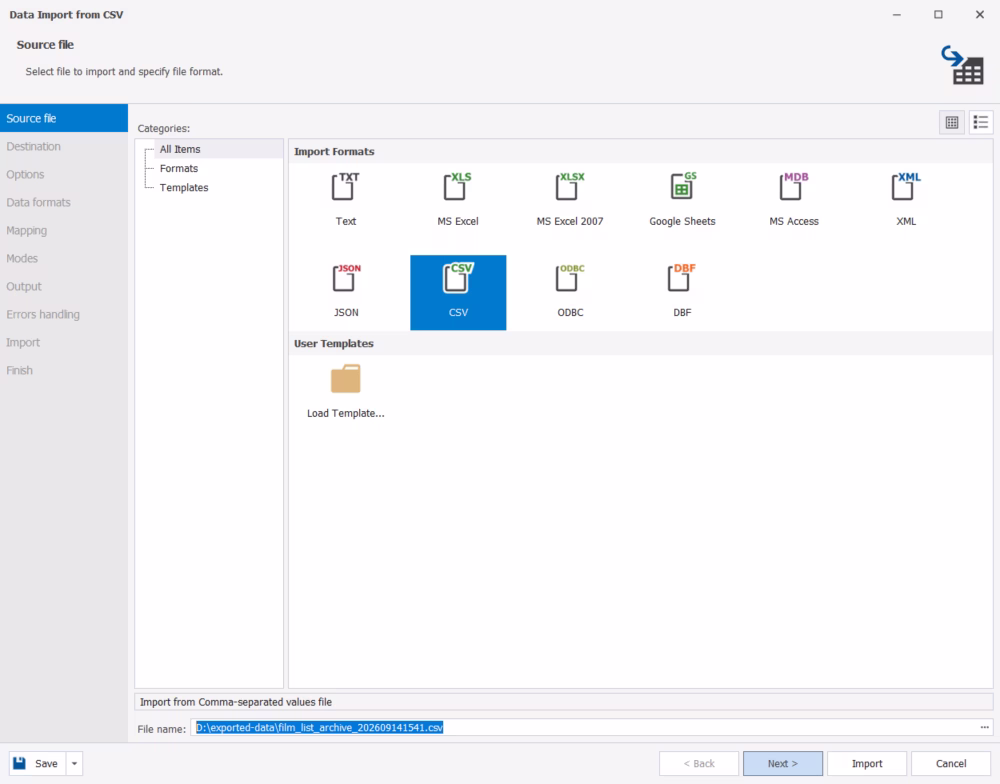Select the DBF import format
The width and height of the screenshot is (1000, 784).
682,279
